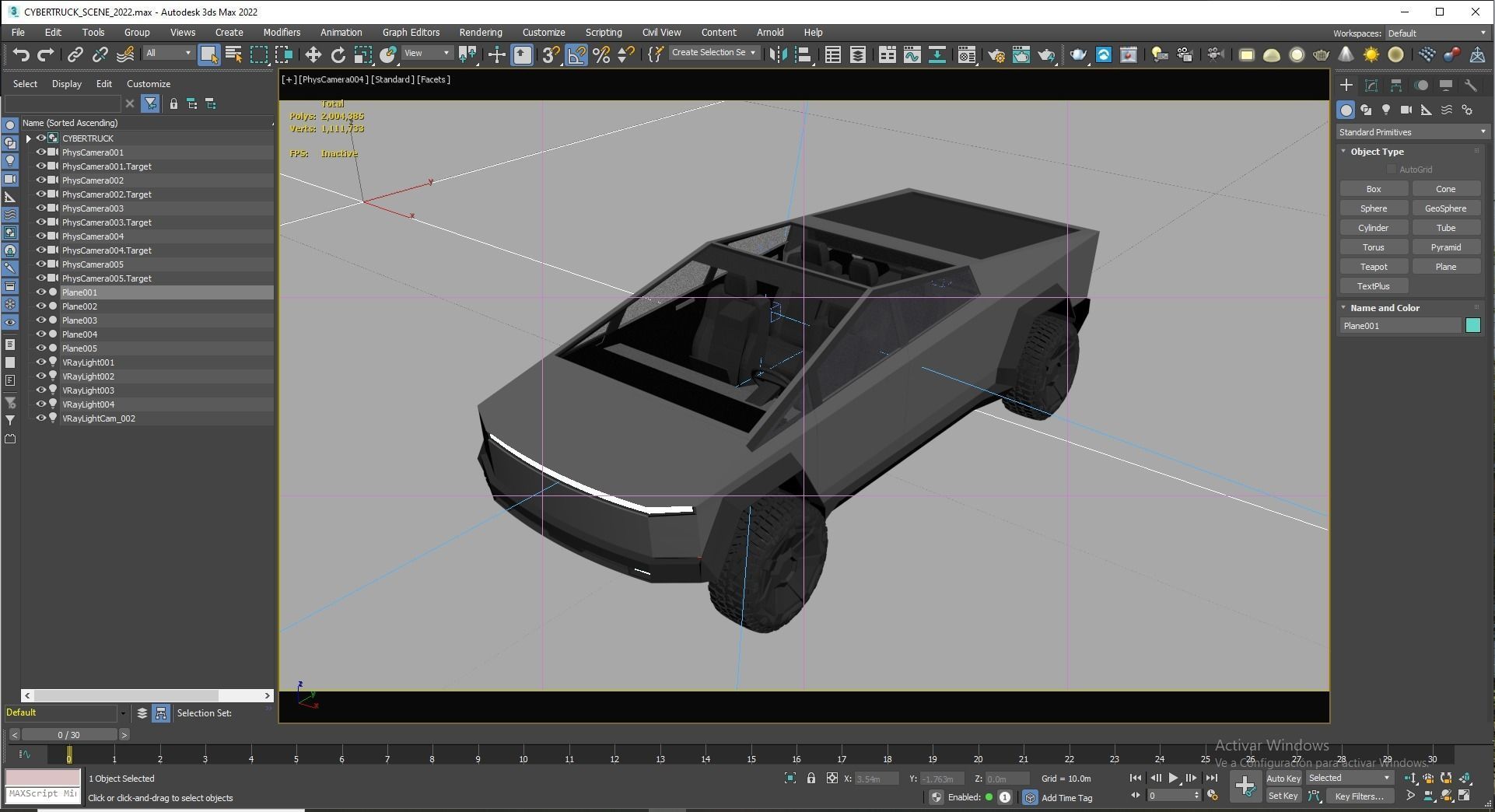Viewport: 1495px width, 812px height.
Task: Click the TextPlus button
Action: point(1373,286)
